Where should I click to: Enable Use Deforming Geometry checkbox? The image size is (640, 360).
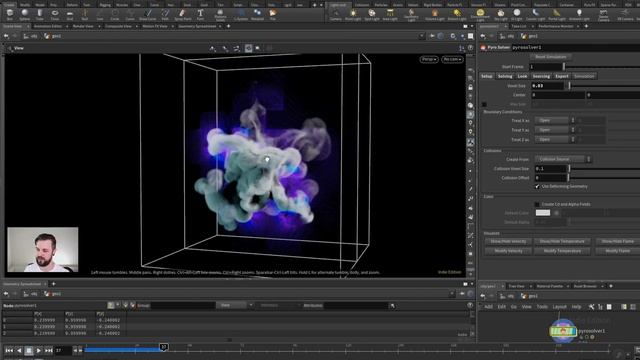pyautogui.click(x=537, y=186)
